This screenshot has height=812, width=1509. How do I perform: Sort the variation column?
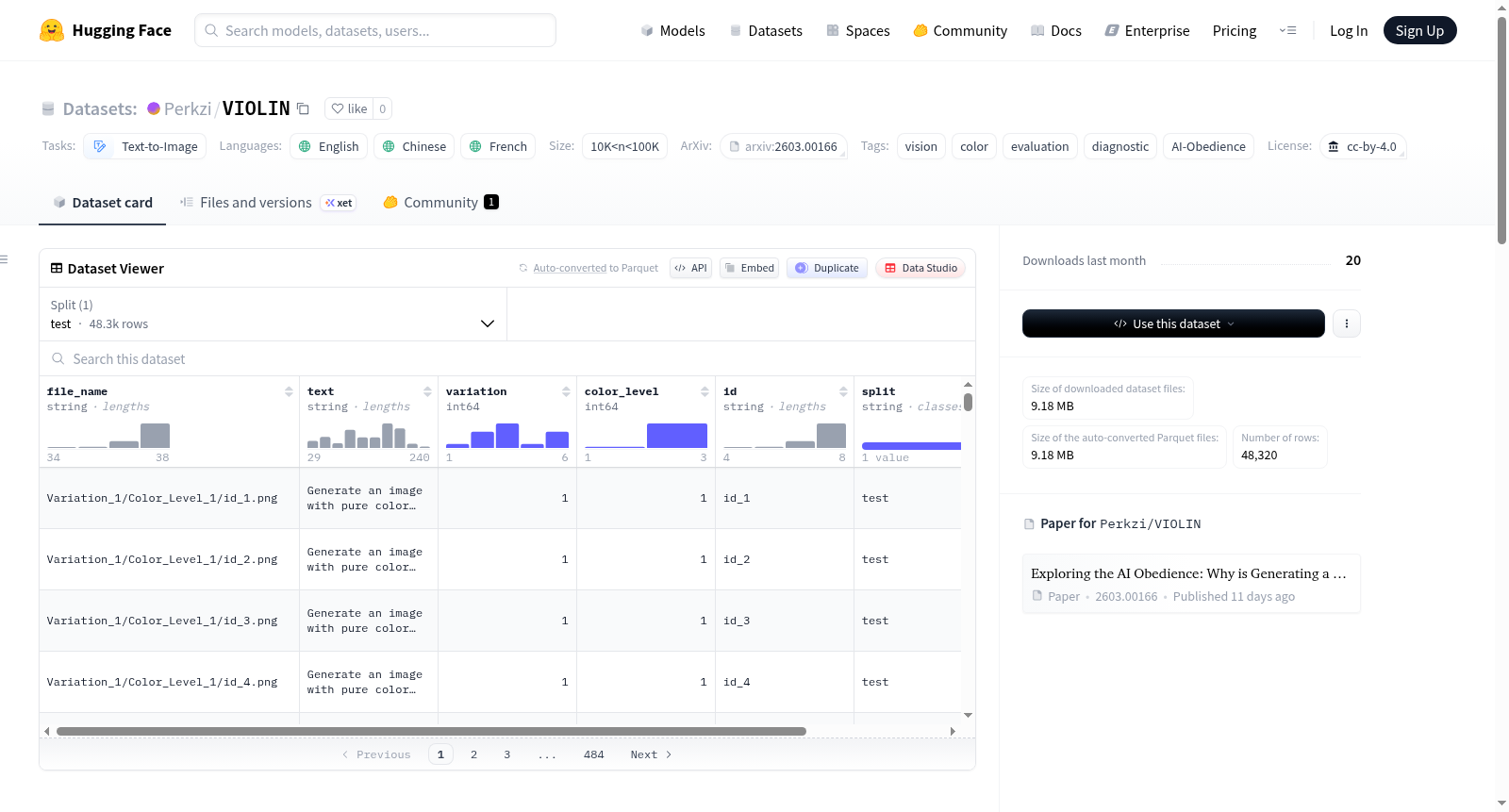tap(566, 391)
